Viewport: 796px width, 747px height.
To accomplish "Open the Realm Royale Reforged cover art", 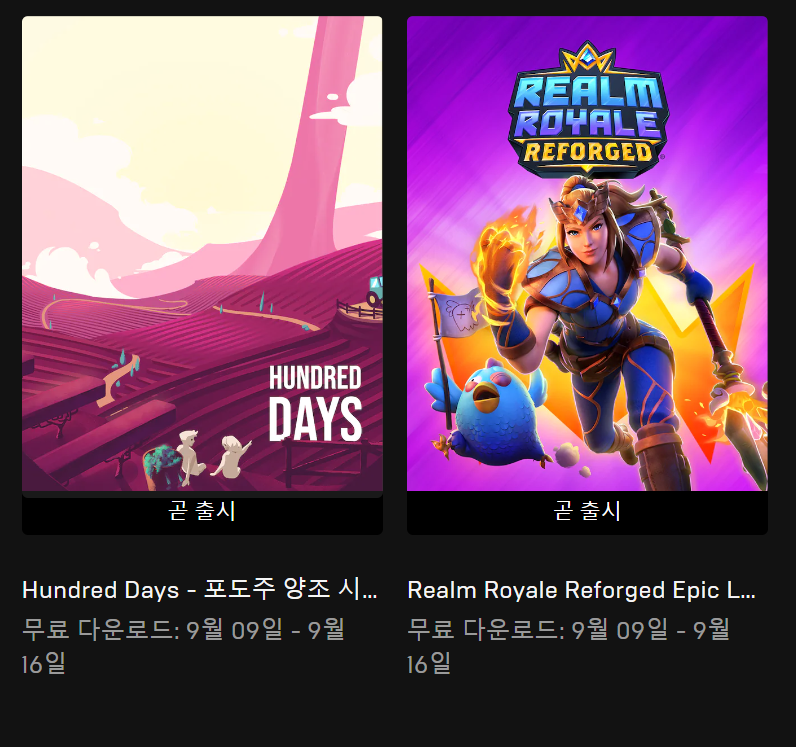I will [587, 253].
